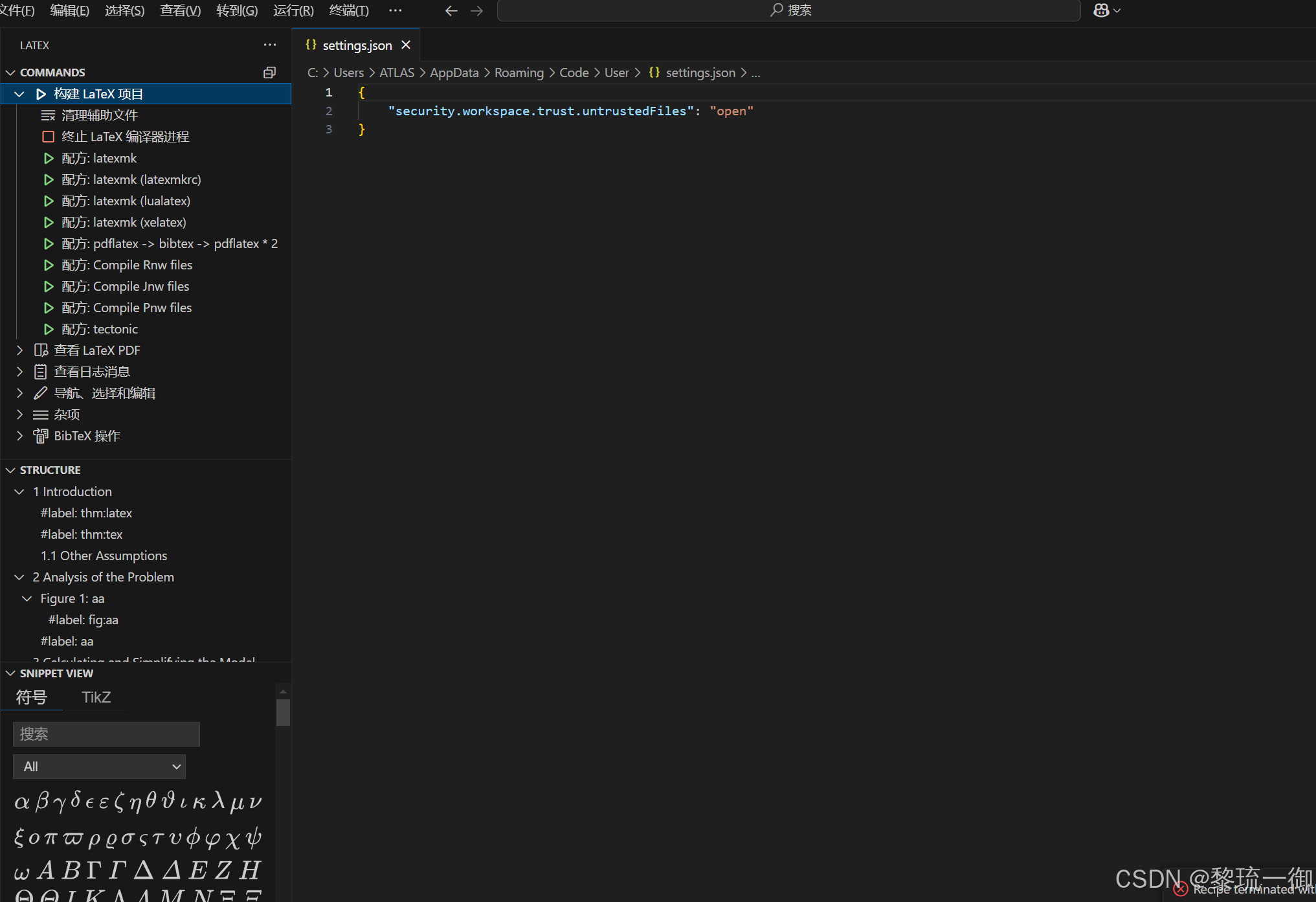The height and width of the screenshot is (902, 1316).
Task: Click the symbol search input field
Action: coord(106,734)
